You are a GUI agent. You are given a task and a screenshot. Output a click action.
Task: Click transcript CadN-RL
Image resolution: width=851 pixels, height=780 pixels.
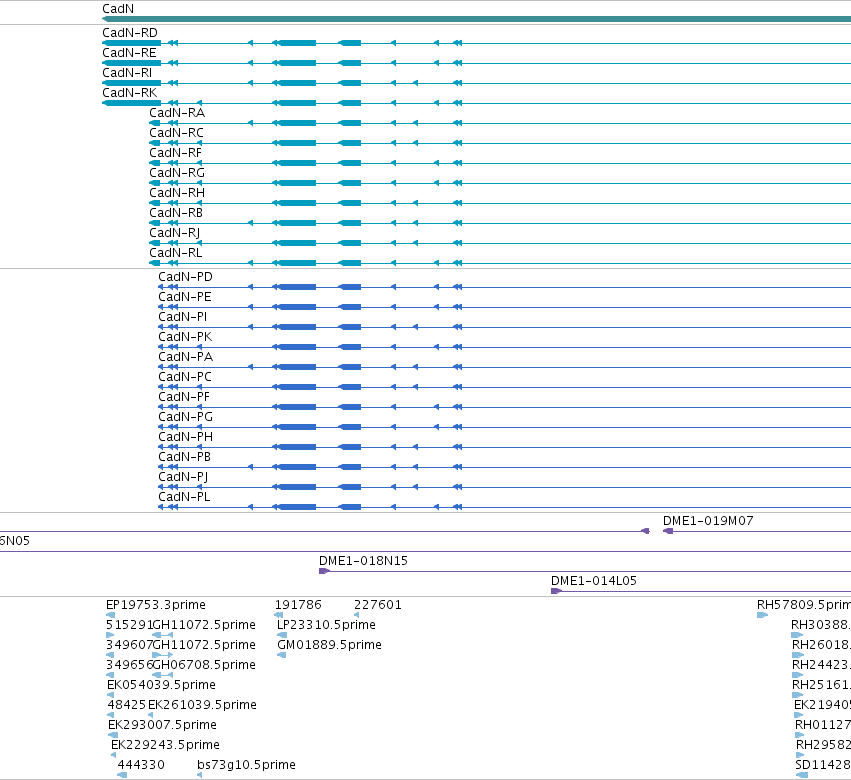click(x=175, y=253)
